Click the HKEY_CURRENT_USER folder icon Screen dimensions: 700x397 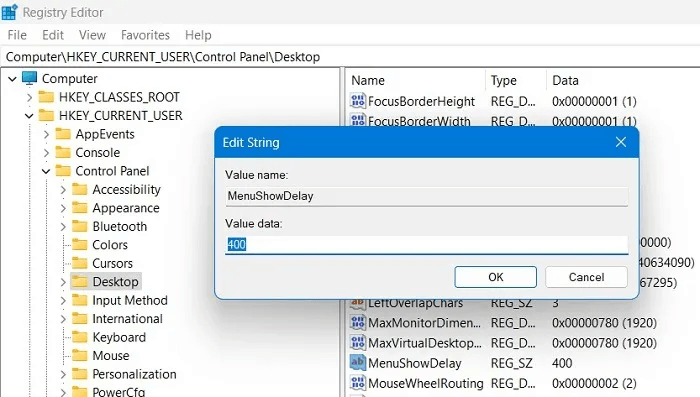46,115
